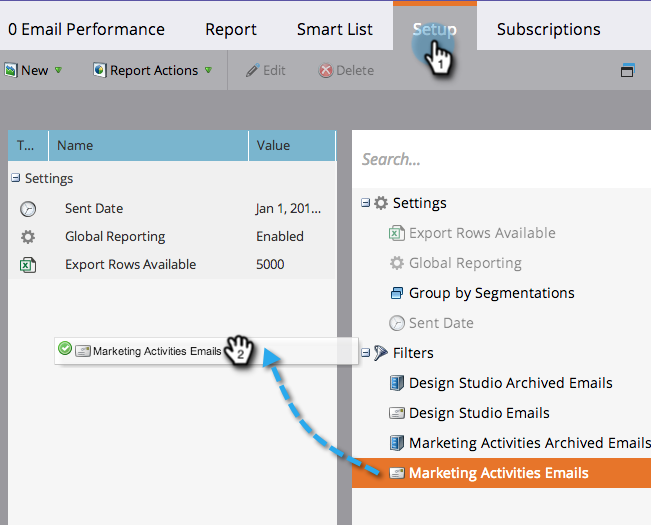
Task: Open the New dropdown menu
Action: click(33, 70)
